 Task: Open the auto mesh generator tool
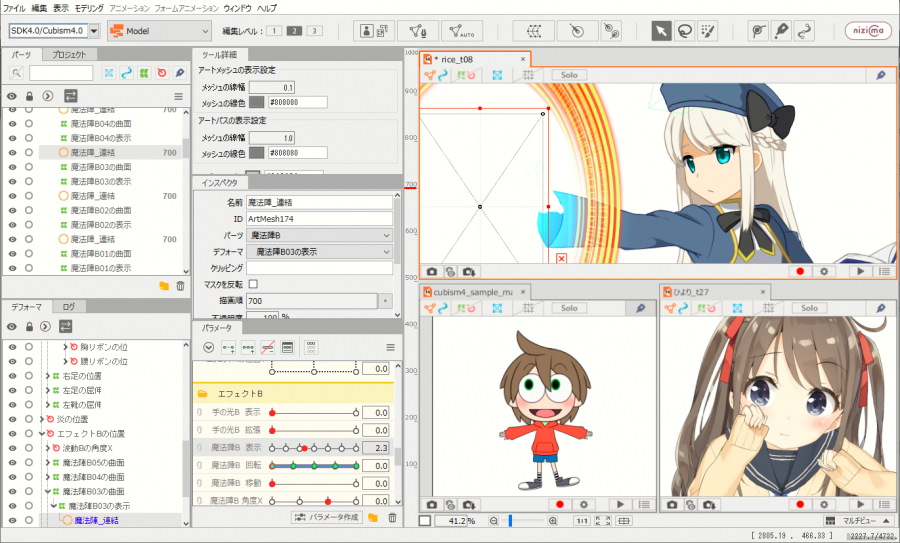[x=461, y=30]
